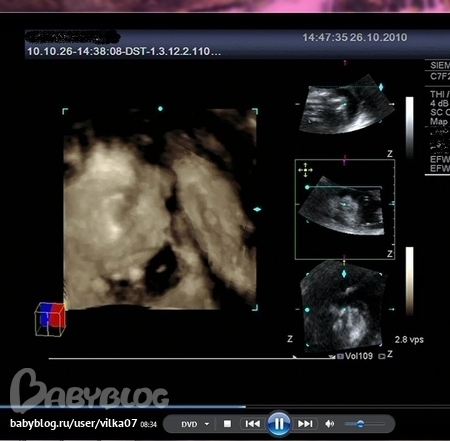The width and height of the screenshot is (450, 441).
Task: Select the four-arrow move crosshair icon
Action: click(305, 170)
